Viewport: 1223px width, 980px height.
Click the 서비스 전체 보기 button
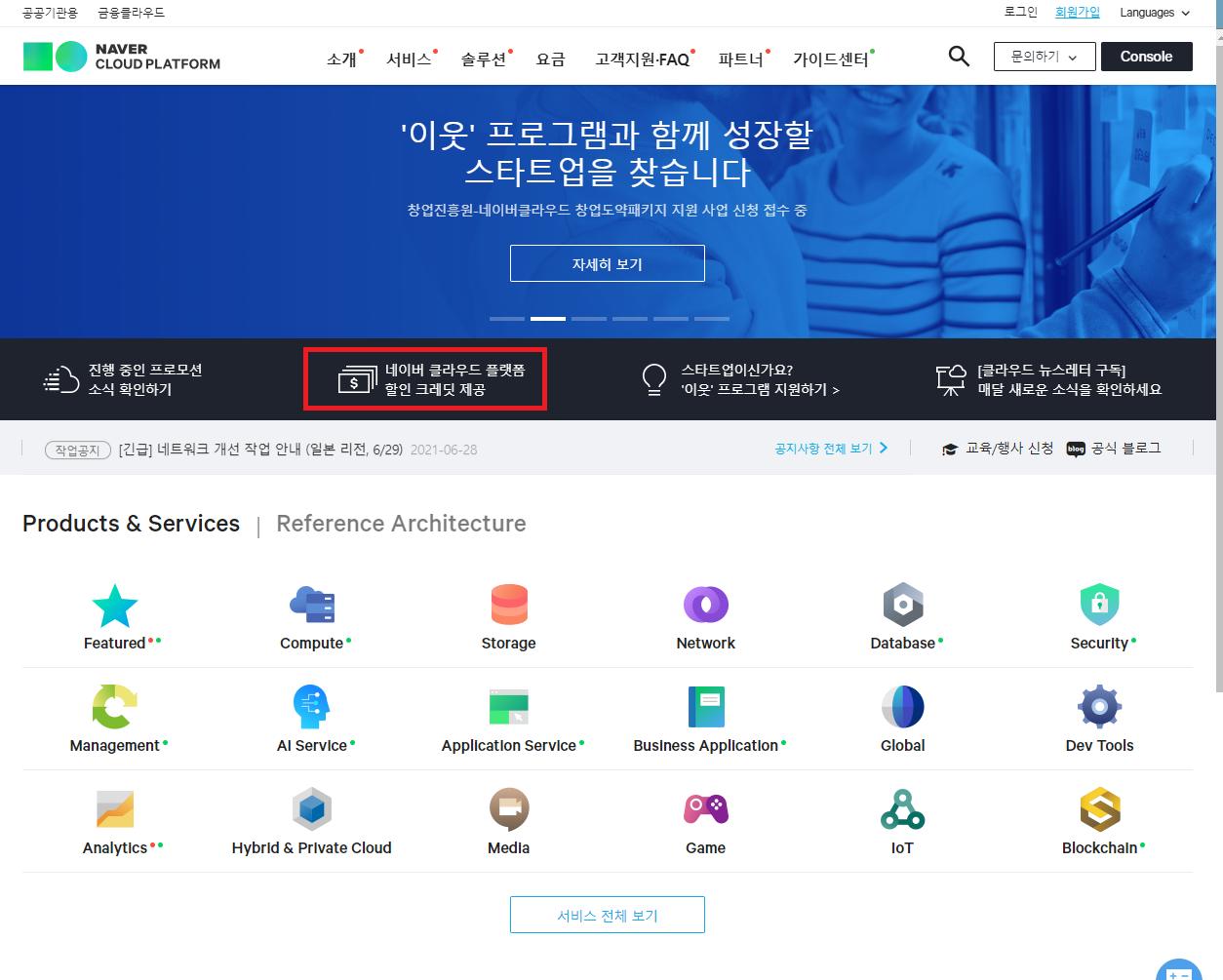coord(608,915)
